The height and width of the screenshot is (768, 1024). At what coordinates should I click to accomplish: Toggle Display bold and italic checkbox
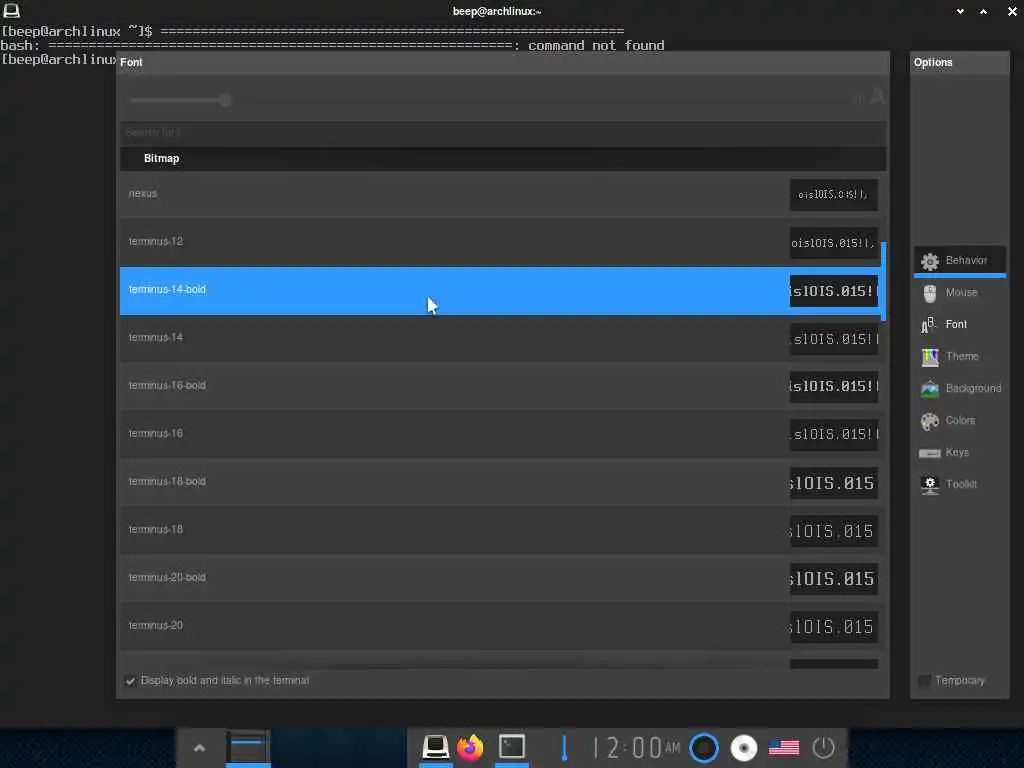[131, 680]
